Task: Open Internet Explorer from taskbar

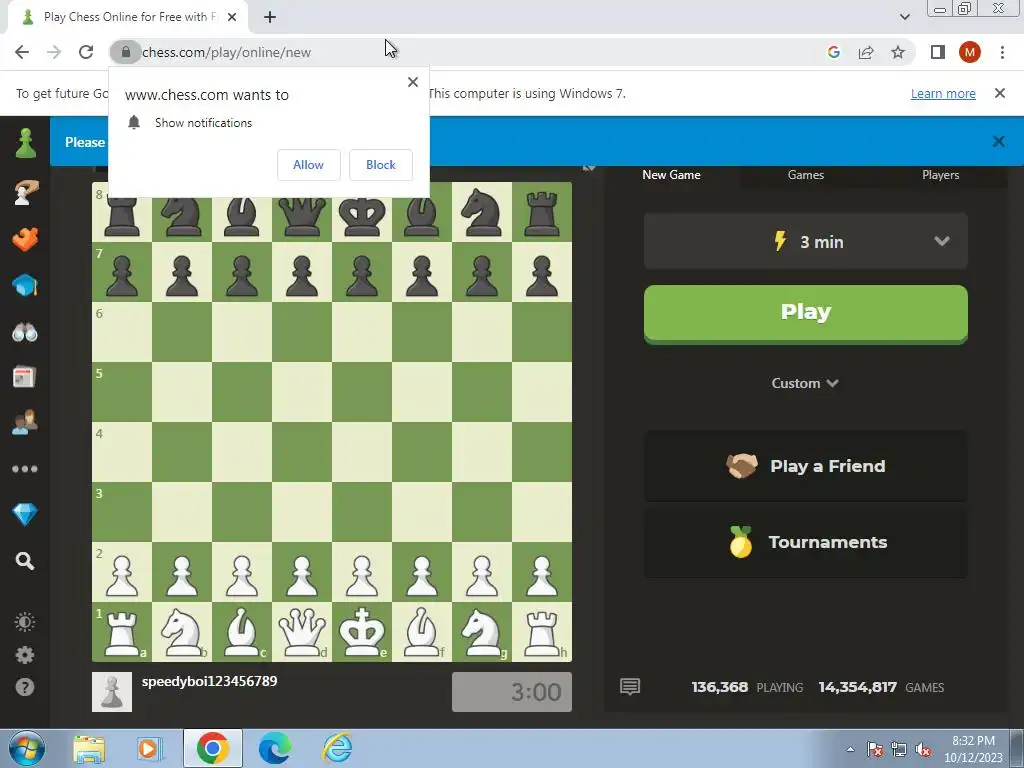Action: pyautogui.click(x=337, y=748)
